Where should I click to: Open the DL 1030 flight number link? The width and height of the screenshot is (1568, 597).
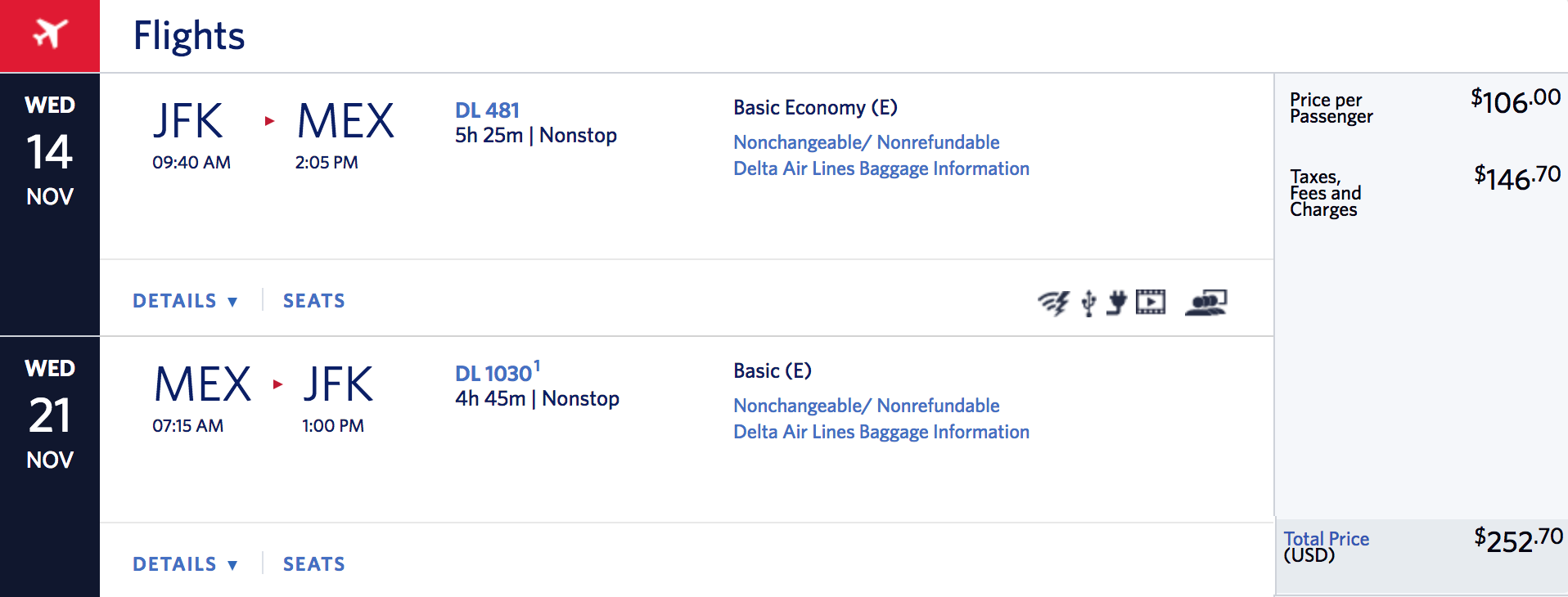pos(493,374)
